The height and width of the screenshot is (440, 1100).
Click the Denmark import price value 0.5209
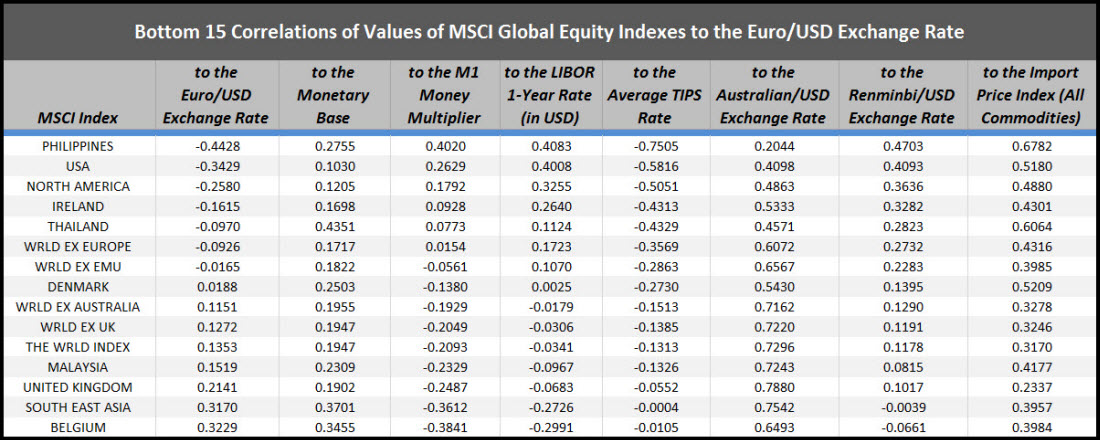tap(1030, 286)
